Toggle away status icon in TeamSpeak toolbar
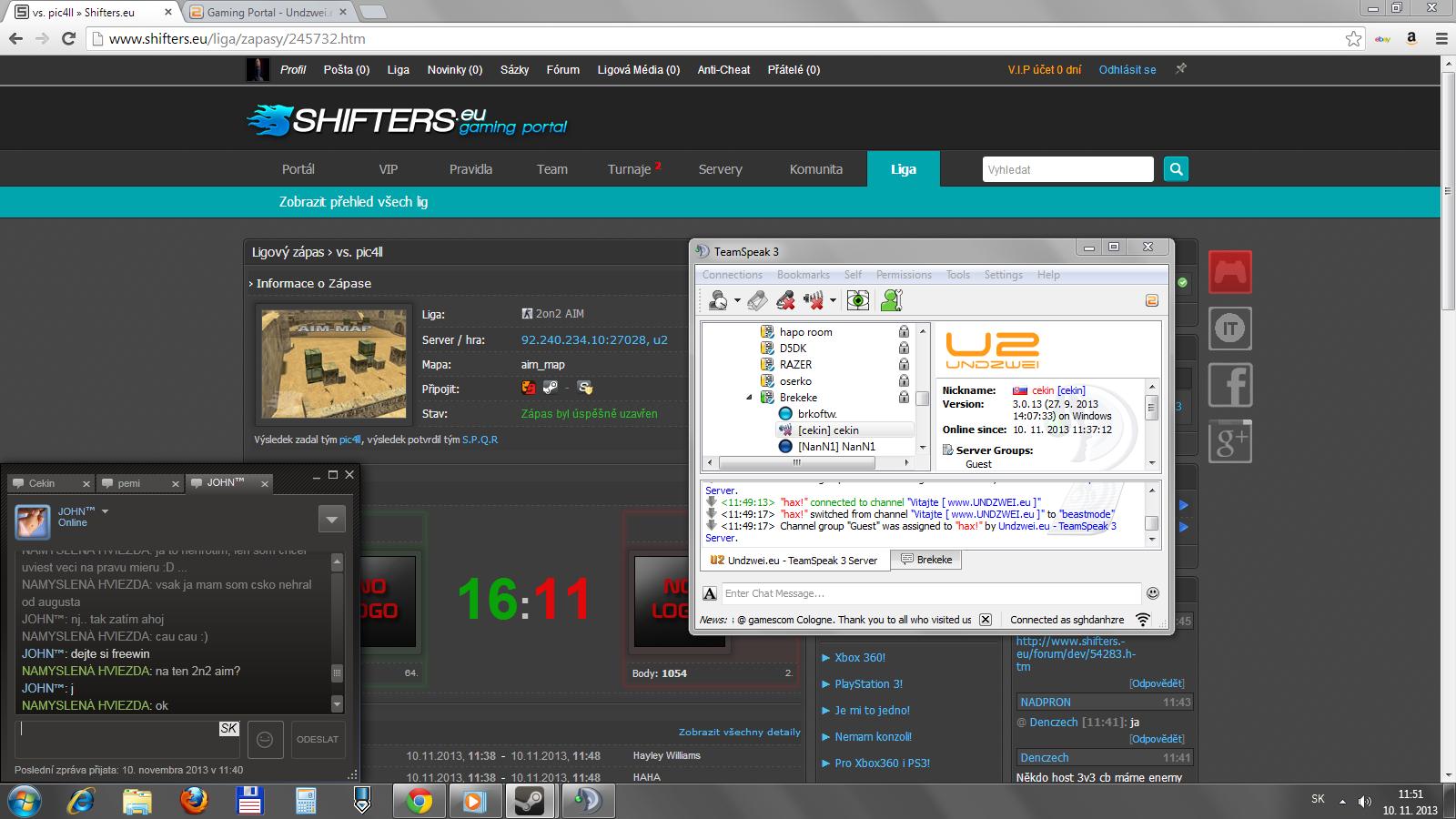This screenshot has height=819, width=1456. 719,300
